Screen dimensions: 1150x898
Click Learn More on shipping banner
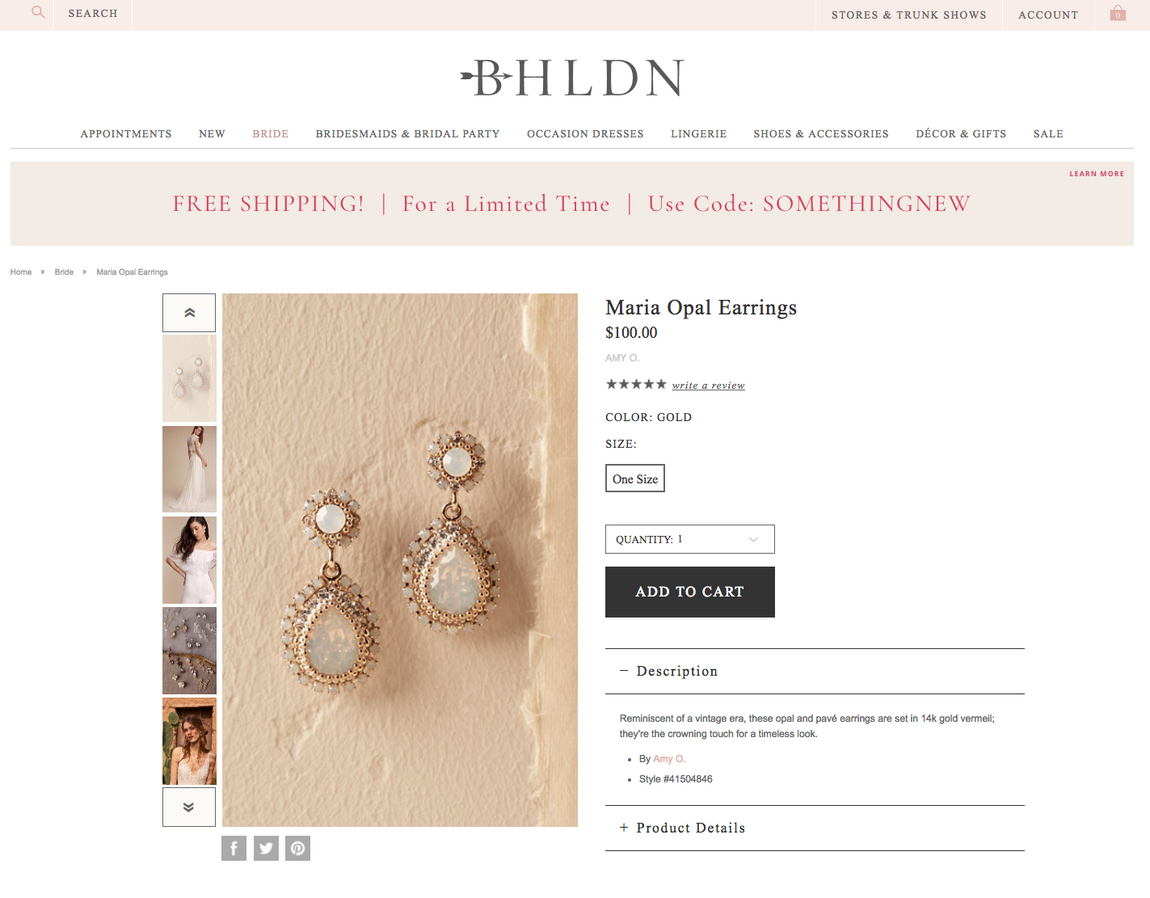pyautogui.click(x=1096, y=174)
